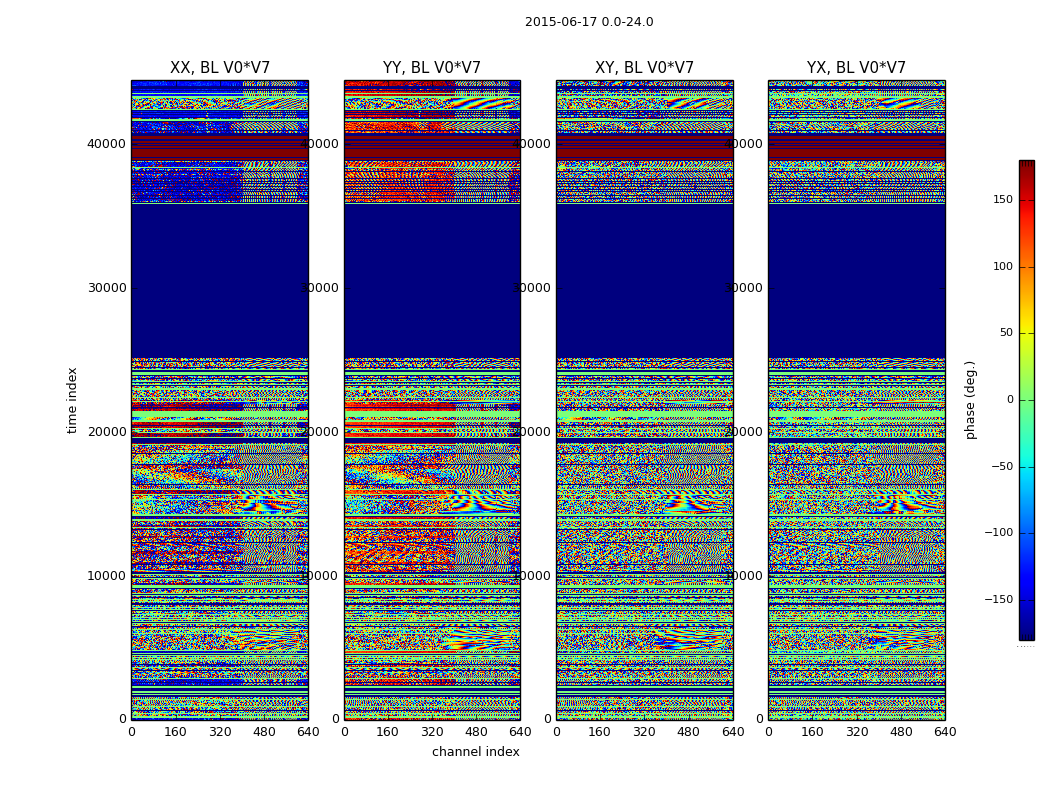Viewport: 1050px width, 800px height.
Task: Click the 320 tick under XX plot
Action: (220, 732)
